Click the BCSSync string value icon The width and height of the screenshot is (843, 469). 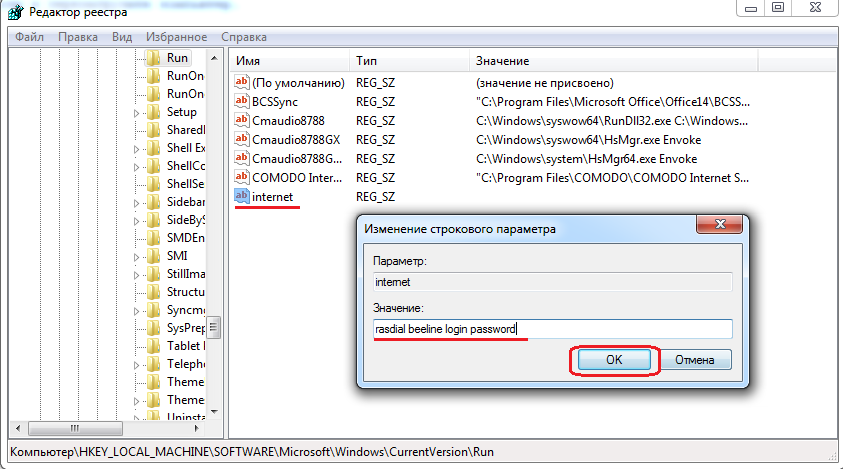[x=242, y=101]
